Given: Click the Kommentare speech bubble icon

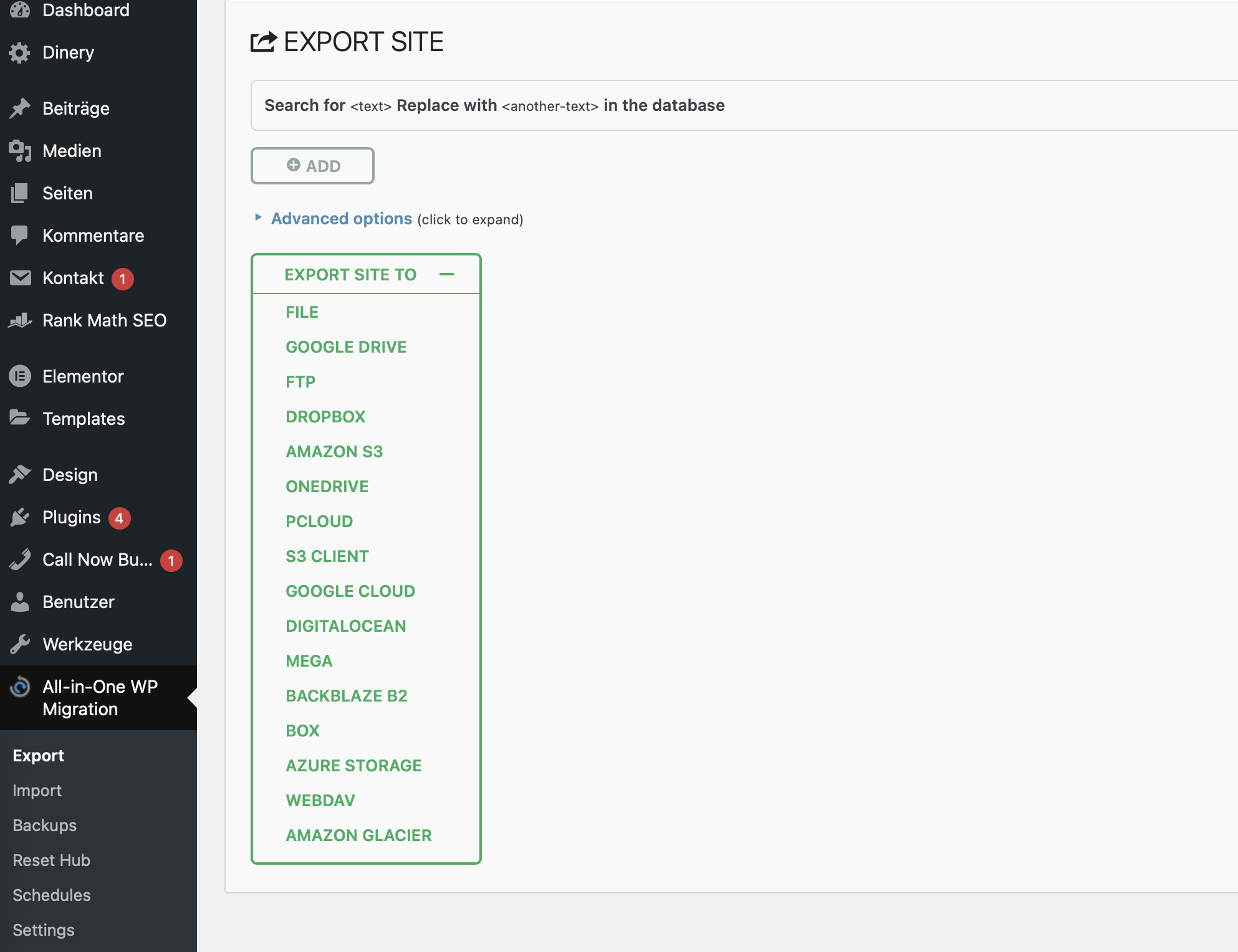Looking at the screenshot, I should coord(20,236).
